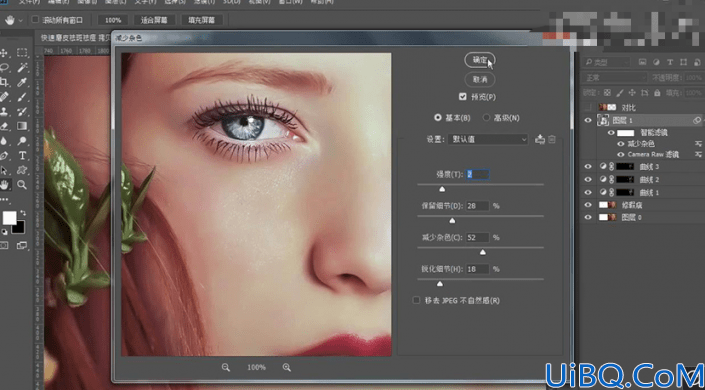705x390 pixels.
Task: Toggle the 预览(P) preview checkbox
Action: tap(463, 97)
